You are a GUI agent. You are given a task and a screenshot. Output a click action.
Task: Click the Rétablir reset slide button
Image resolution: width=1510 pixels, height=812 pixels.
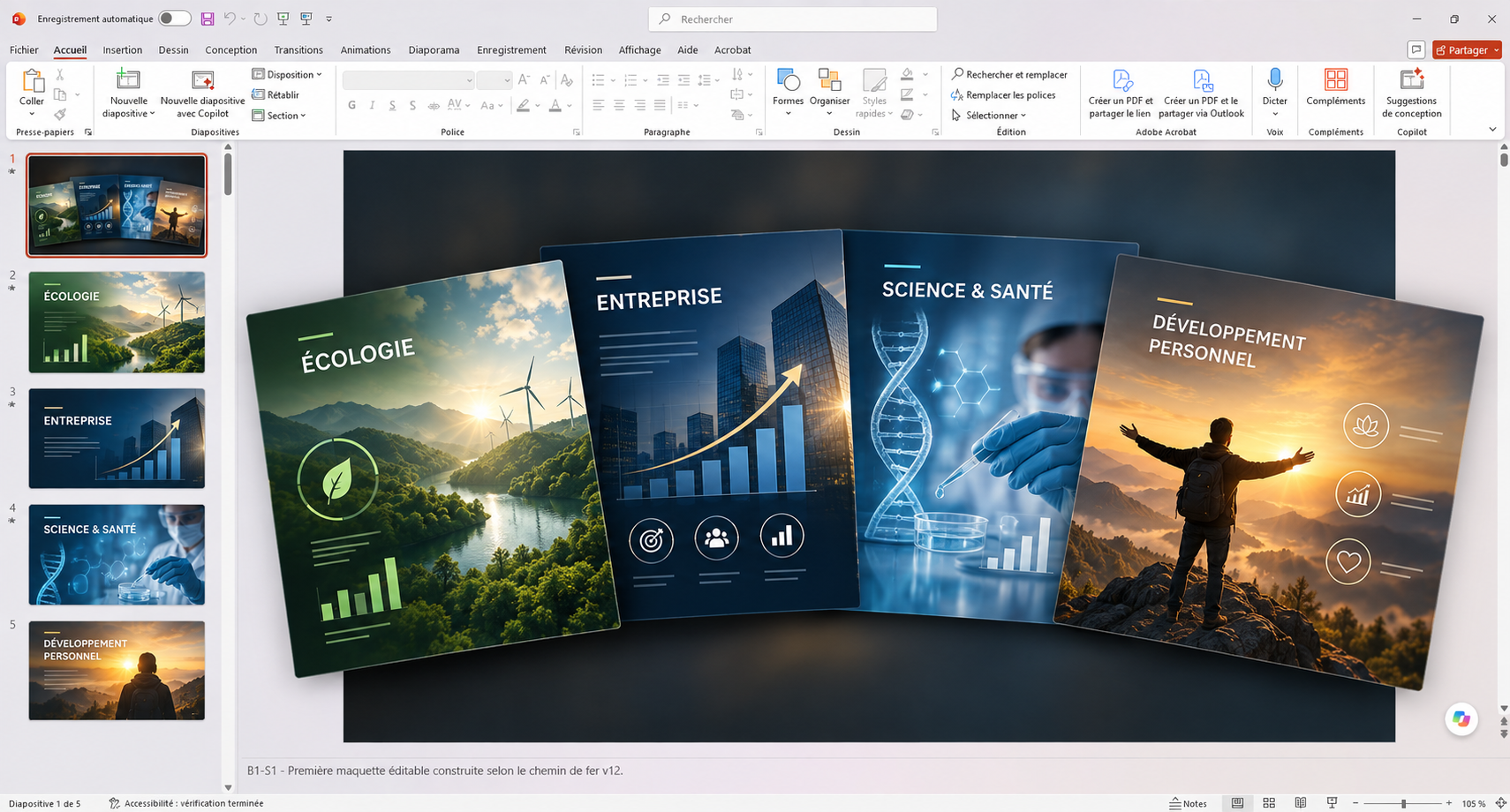[x=276, y=94]
